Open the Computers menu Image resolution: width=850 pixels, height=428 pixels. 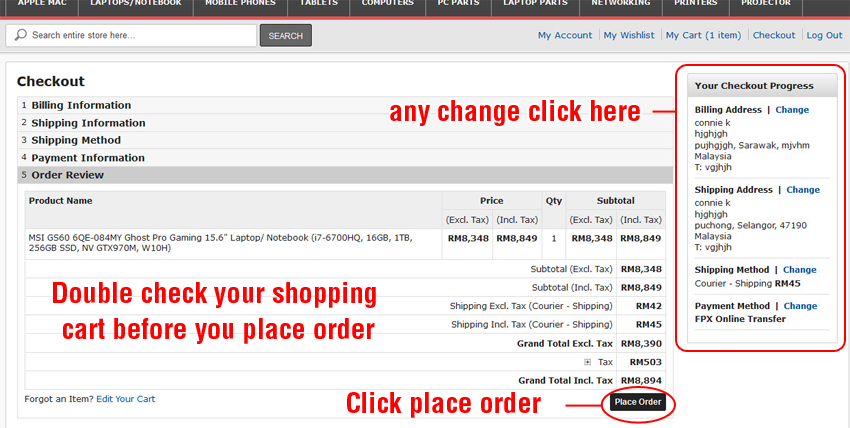(388, 5)
